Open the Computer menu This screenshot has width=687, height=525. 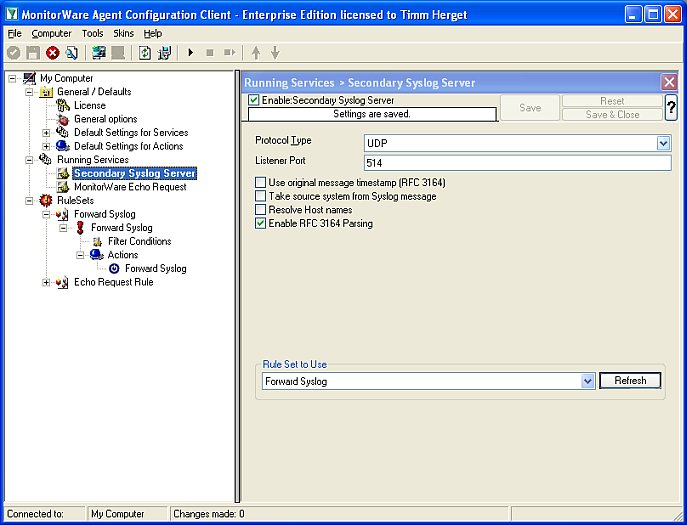51,33
